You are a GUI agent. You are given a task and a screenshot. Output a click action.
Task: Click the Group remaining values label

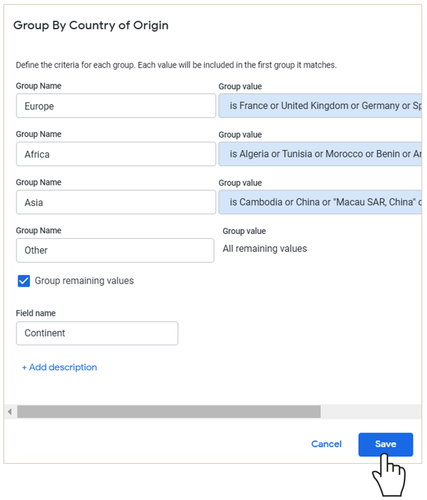84,281
